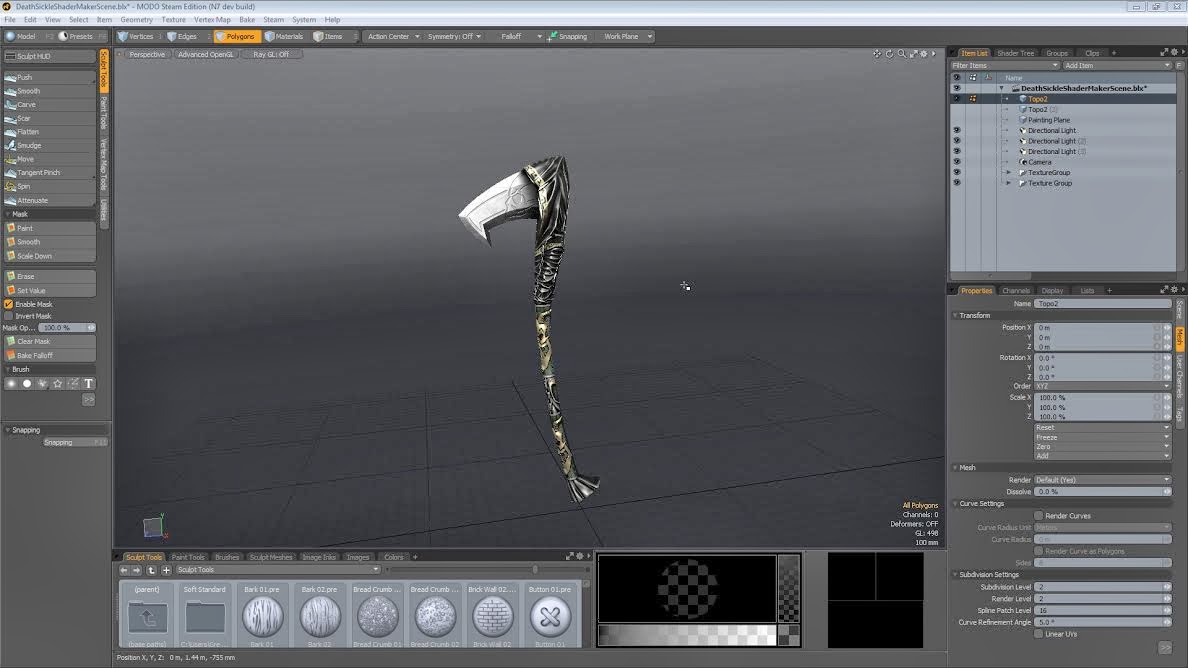This screenshot has width=1188, height=668.
Task: Click the Bake Falloff button
Action: click(x=38, y=354)
